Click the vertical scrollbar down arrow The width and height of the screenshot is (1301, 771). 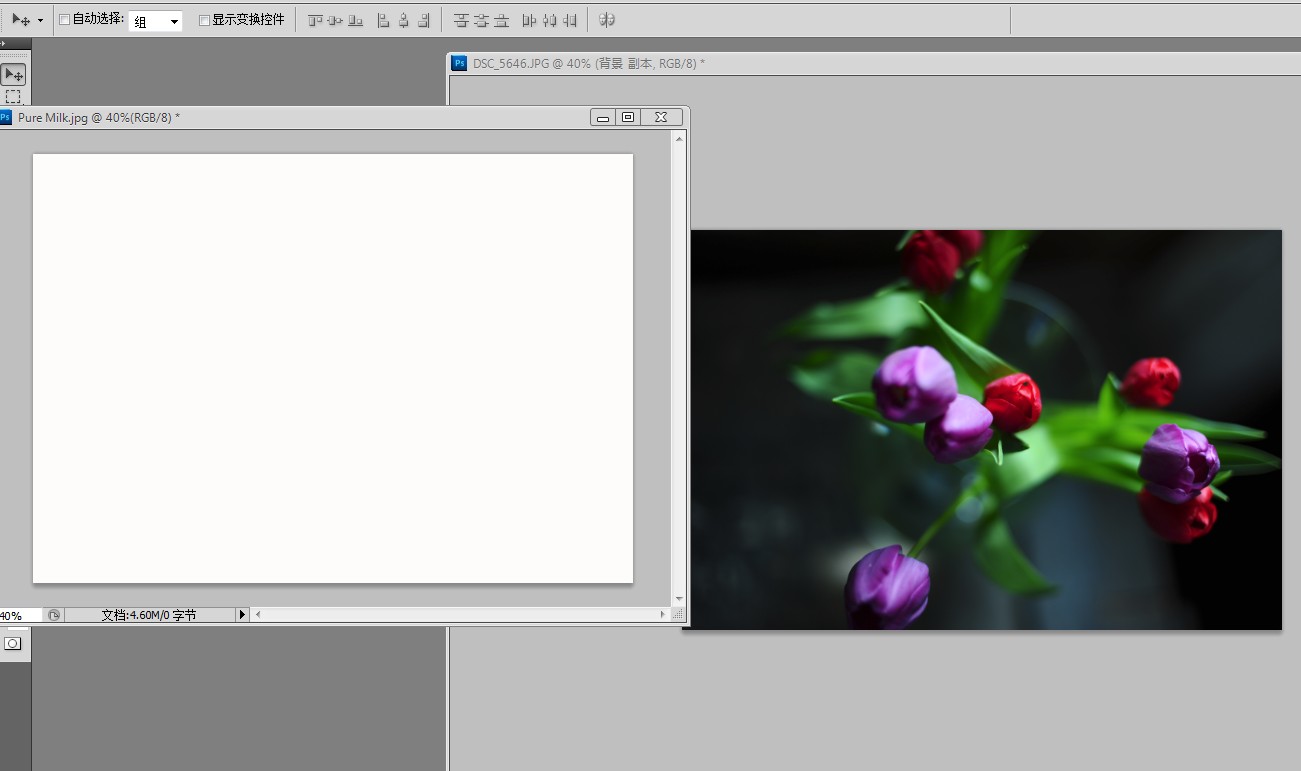tap(680, 598)
